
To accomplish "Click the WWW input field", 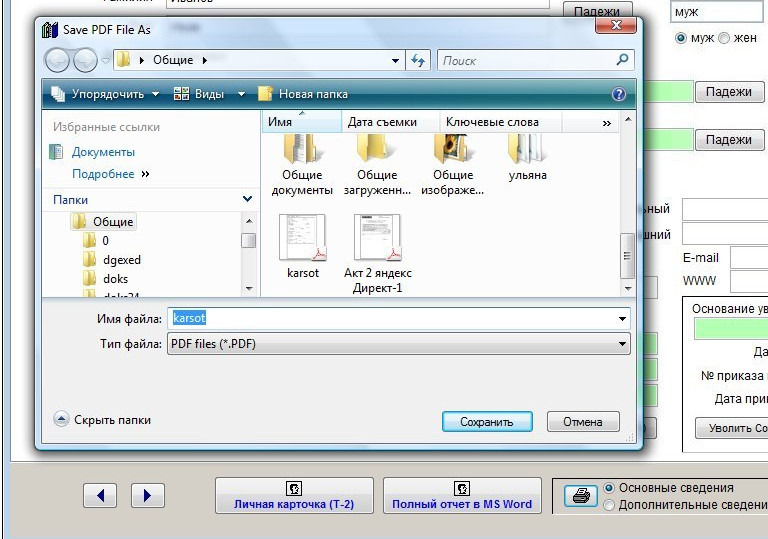I will point(749,281).
